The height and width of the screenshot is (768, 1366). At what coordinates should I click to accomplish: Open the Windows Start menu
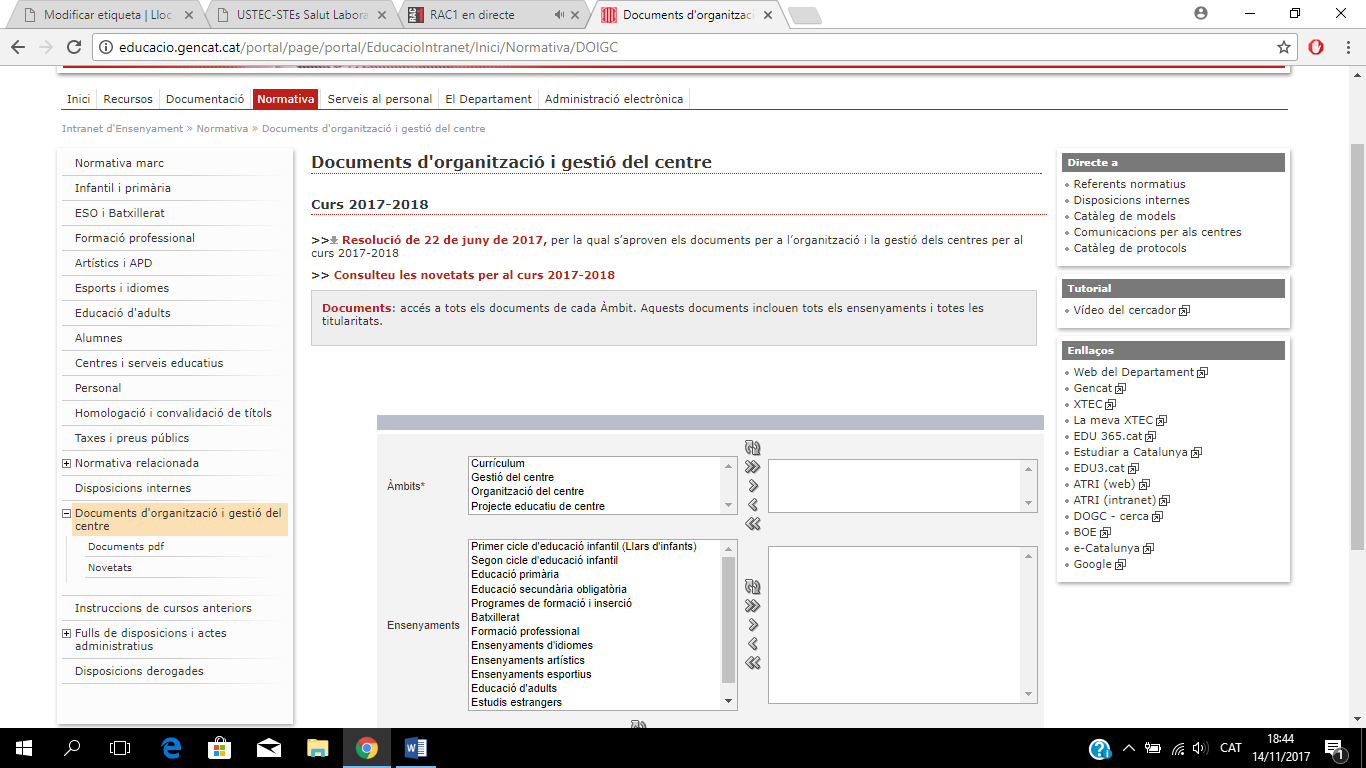(24, 747)
